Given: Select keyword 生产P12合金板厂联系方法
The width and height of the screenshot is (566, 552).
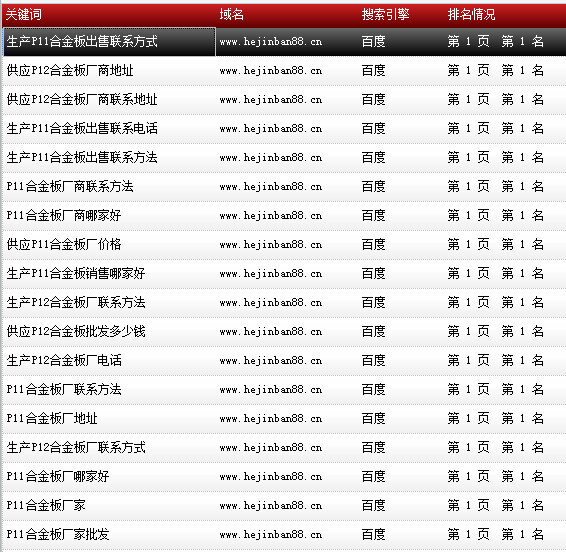Looking at the screenshot, I should click(76, 303).
